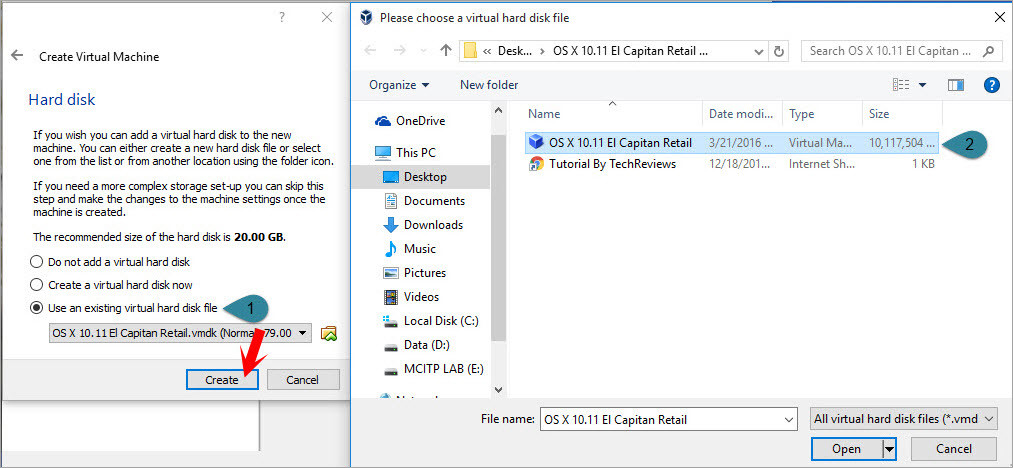Expand address bar path history dropdown
The width and height of the screenshot is (1013, 468).
tap(758, 50)
